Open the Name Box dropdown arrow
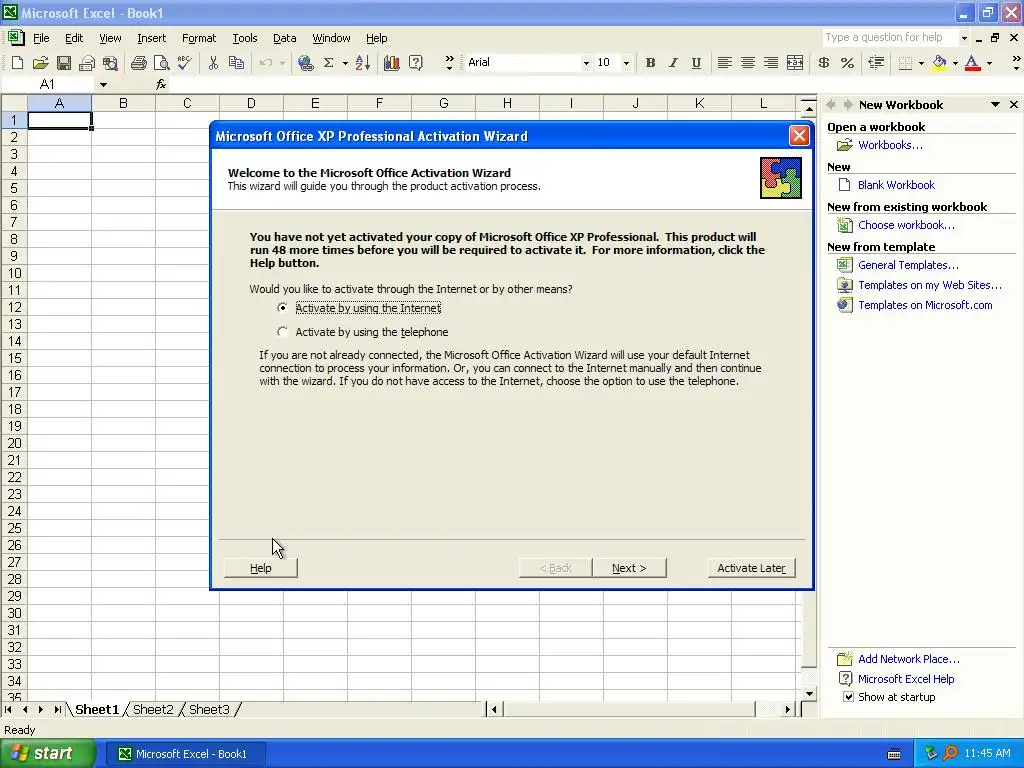Image resolution: width=1024 pixels, height=768 pixels. pos(103,85)
